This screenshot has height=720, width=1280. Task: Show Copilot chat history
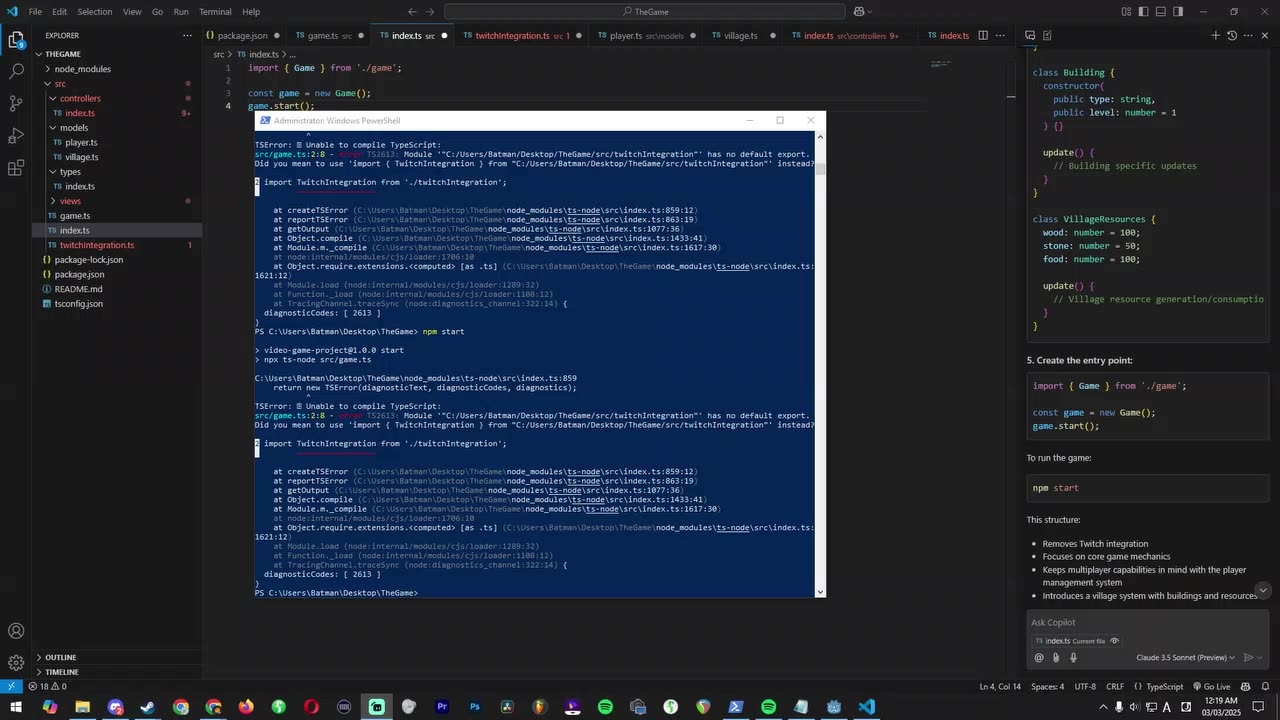tap(1232, 35)
